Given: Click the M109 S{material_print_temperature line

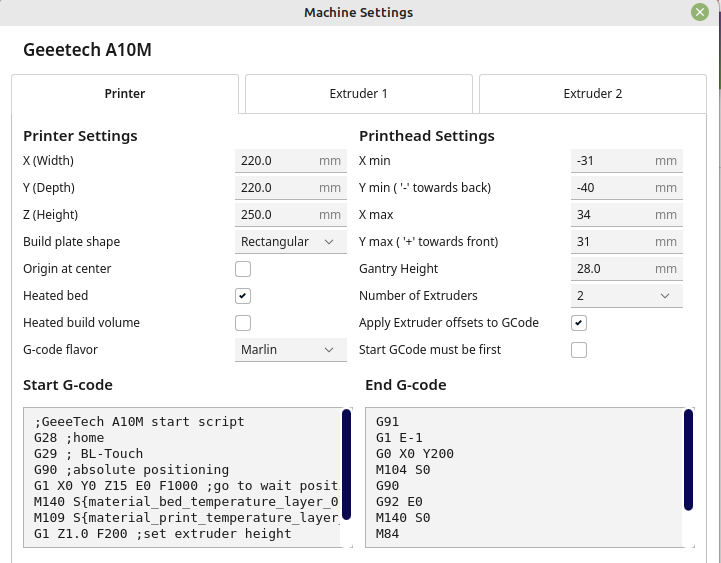Looking at the screenshot, I should [x=186, y=518].
